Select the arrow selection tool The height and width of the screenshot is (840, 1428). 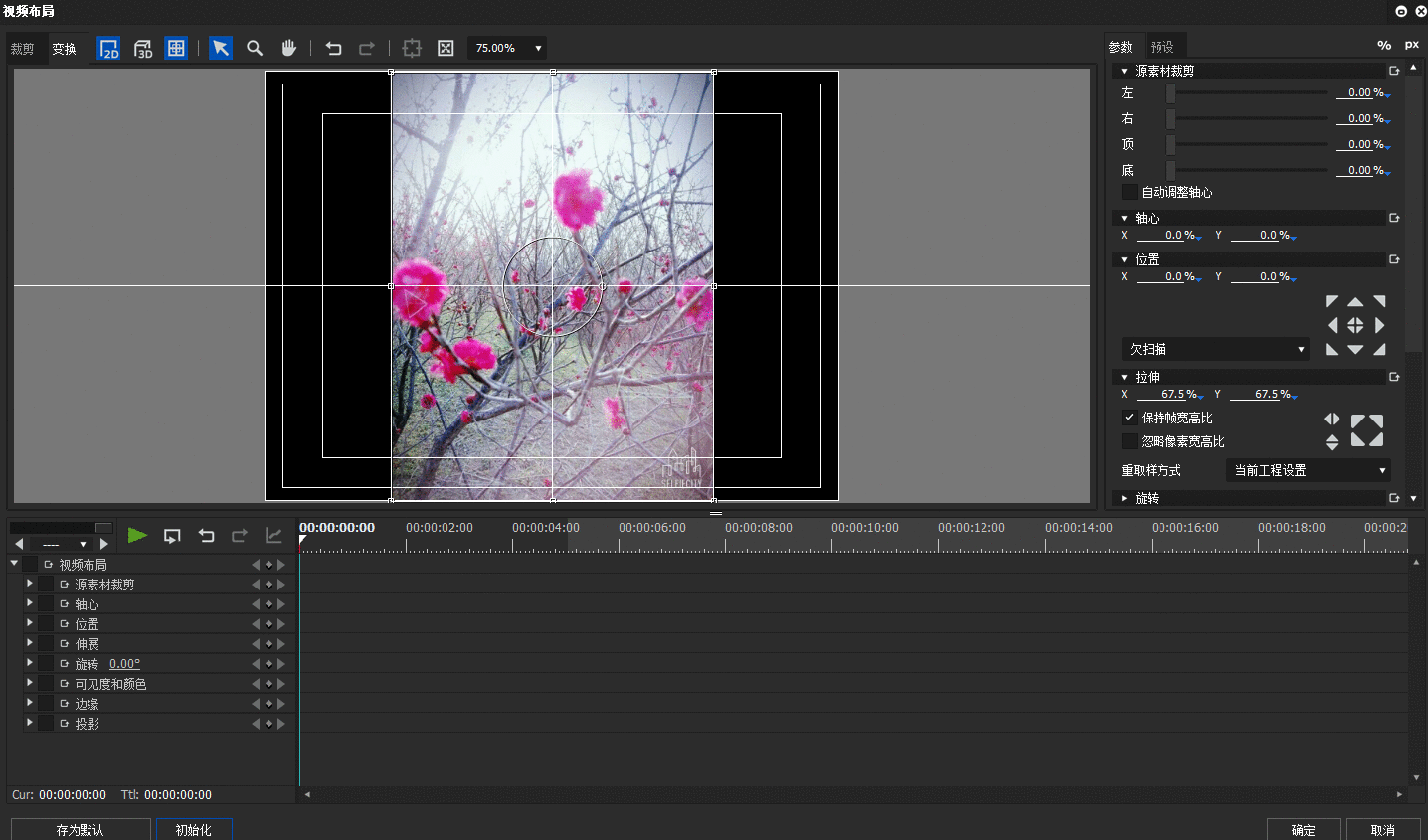click(x=221, y=48)
